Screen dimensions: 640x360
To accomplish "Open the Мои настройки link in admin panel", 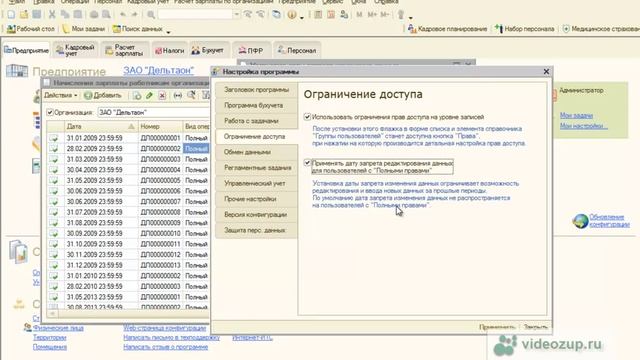I will click(583, 126).
